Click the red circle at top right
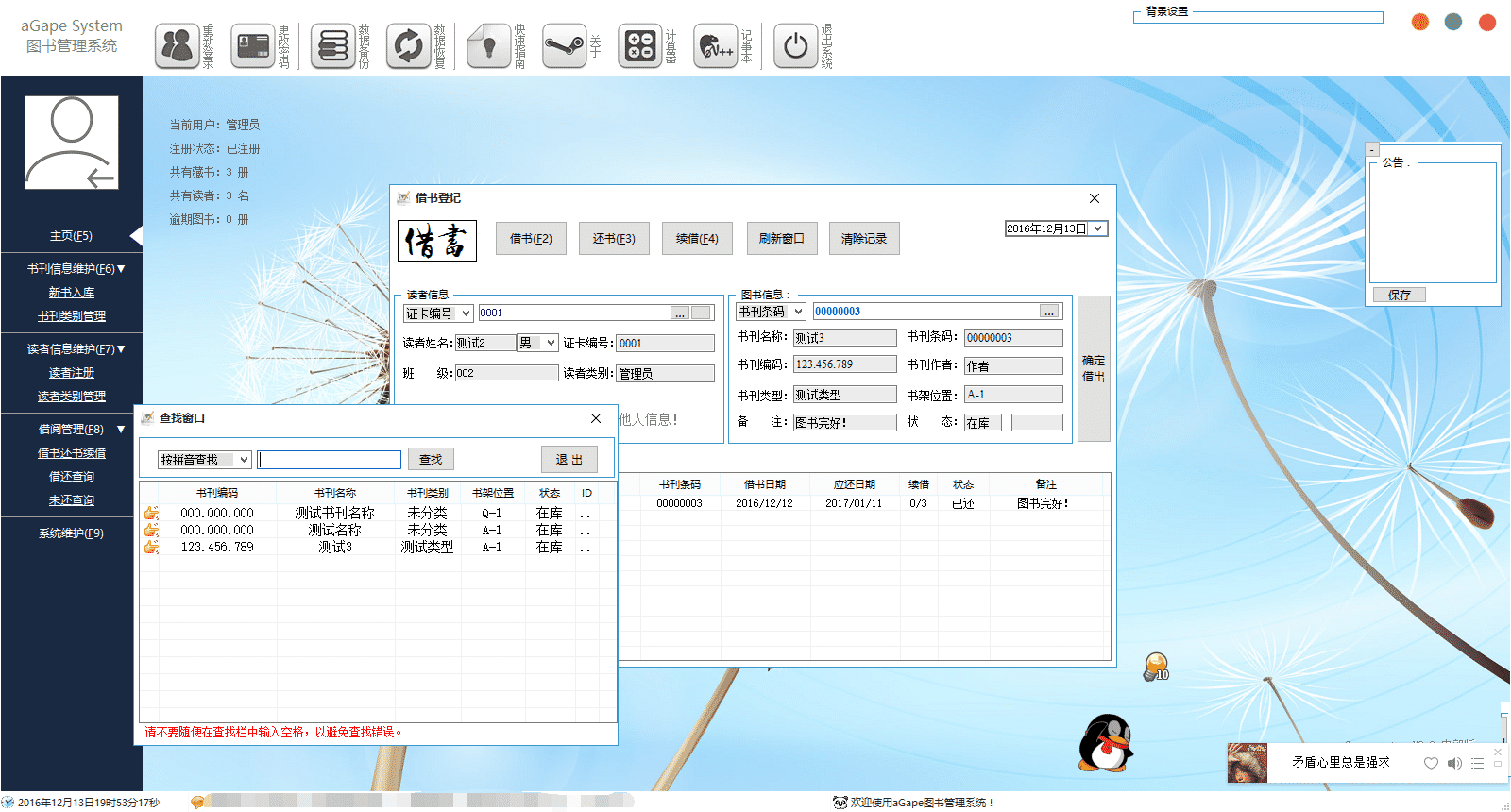Viewport: 1511px width, 812px height. pyautogui.click(x=1487, y=22)
